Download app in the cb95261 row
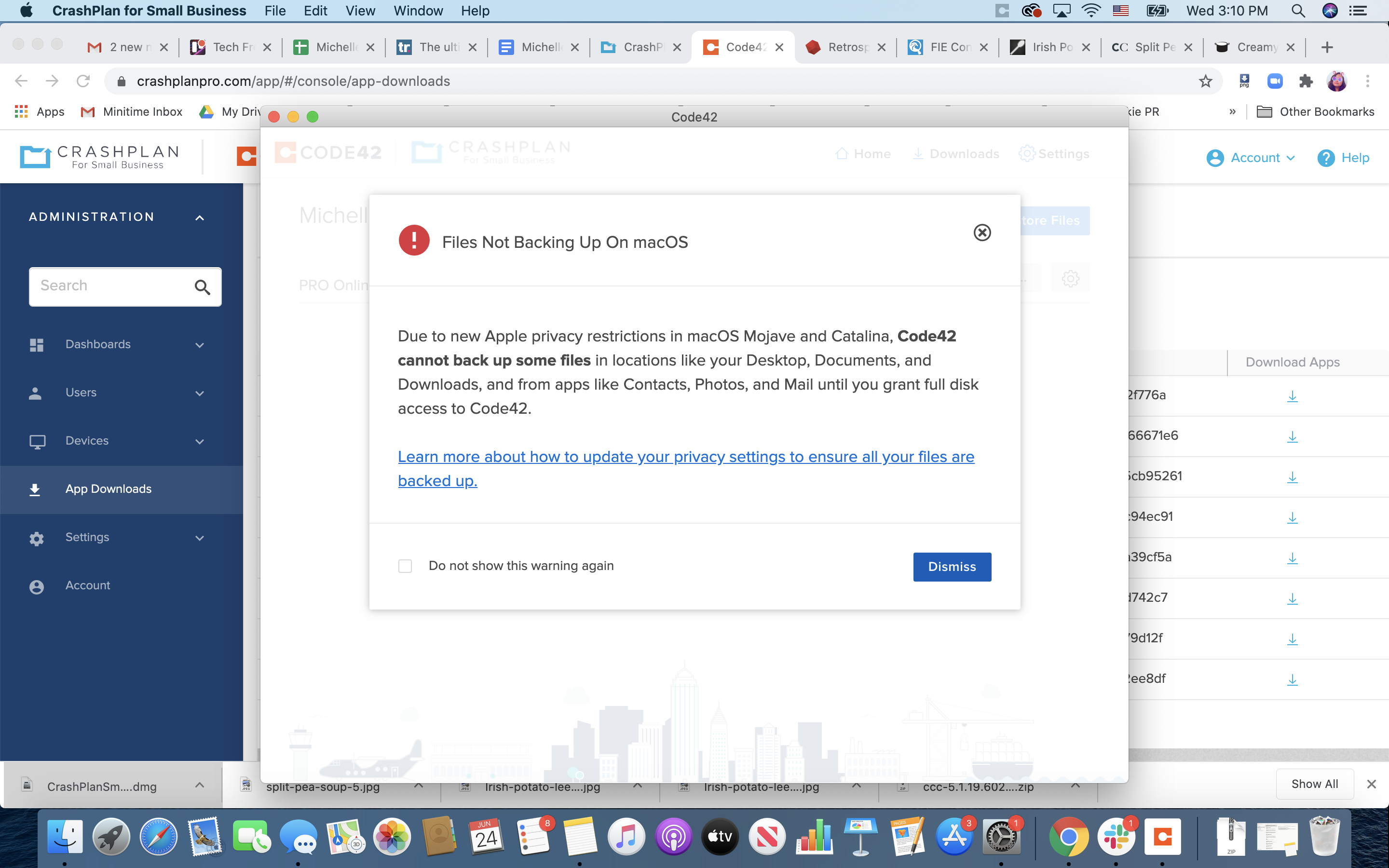The image size is (1389, 868). point(1292,477)
